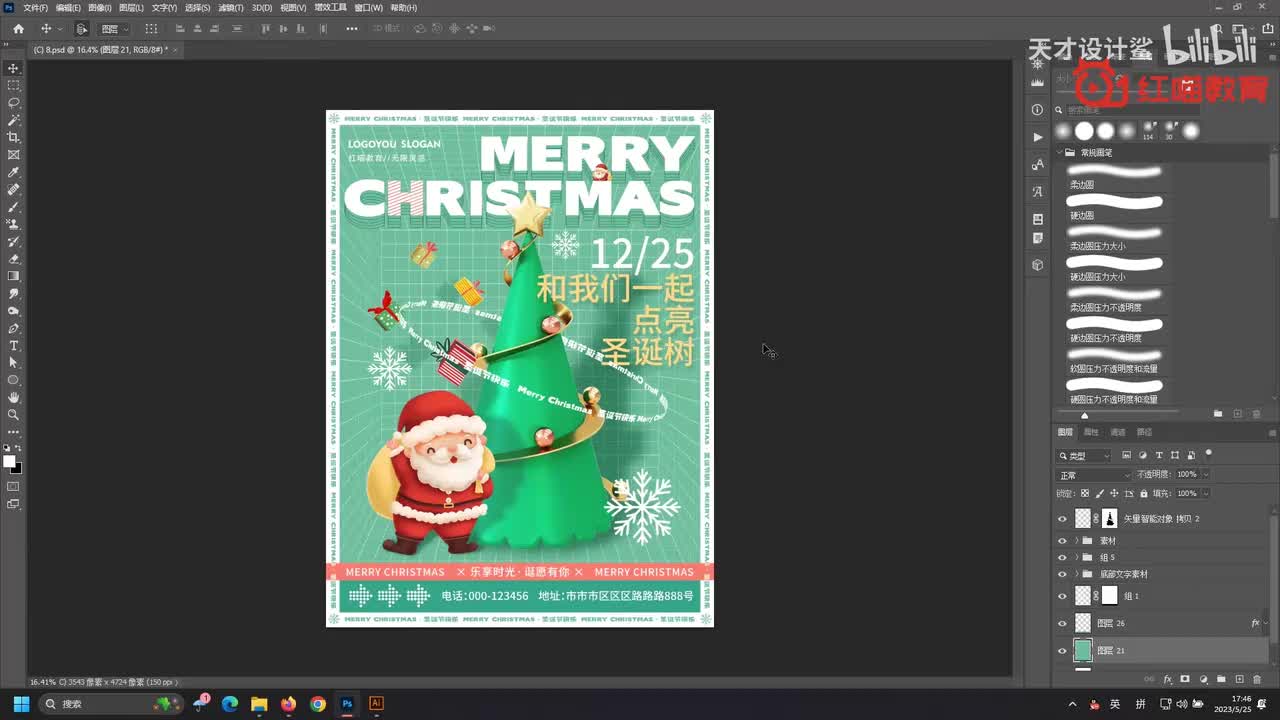Open the Info panel icon
Image resolution: width=1280 pixels, height=720 pixels.
coord(1037,109)
